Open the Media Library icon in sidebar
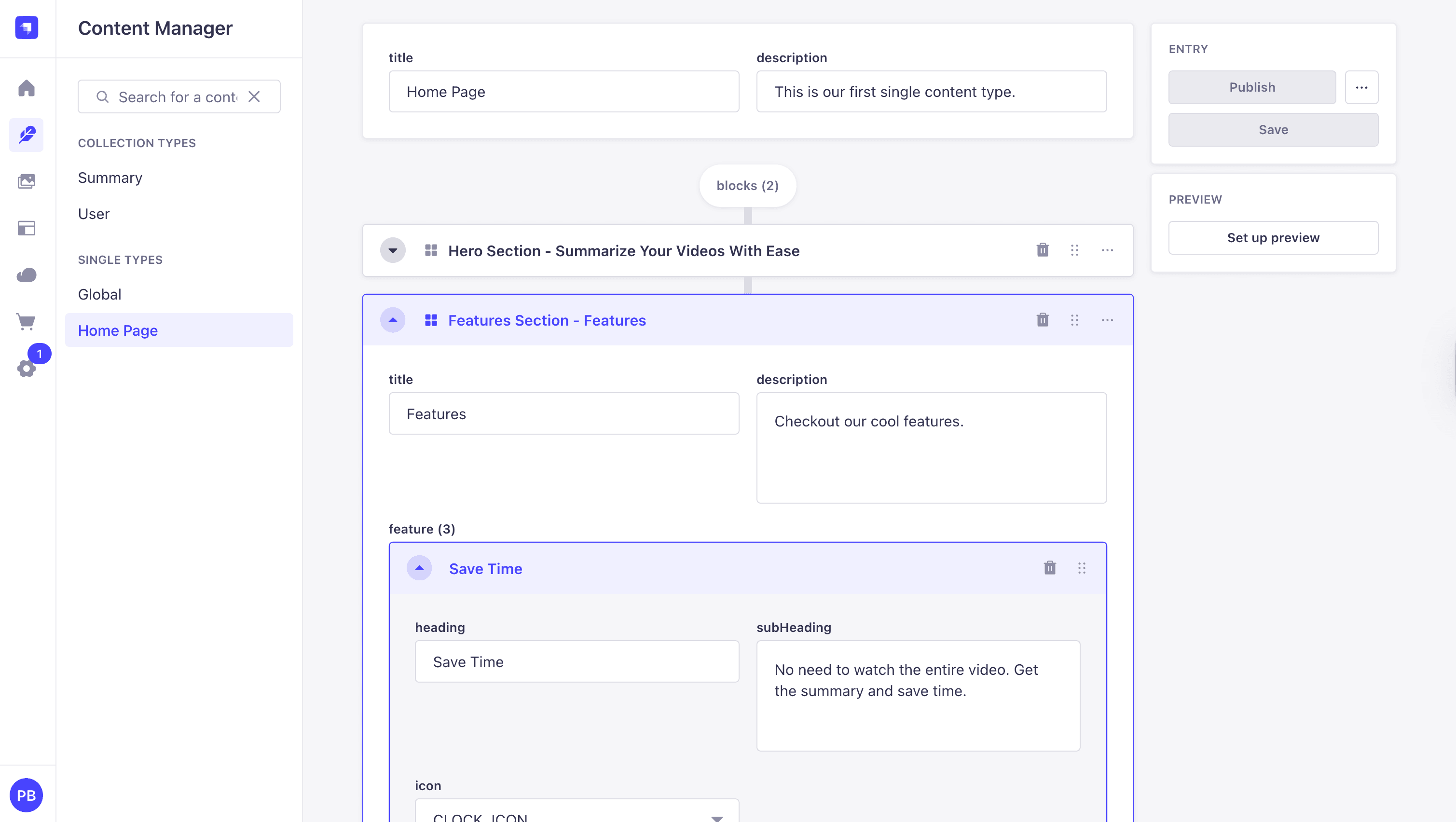 [x=27, y=181]
